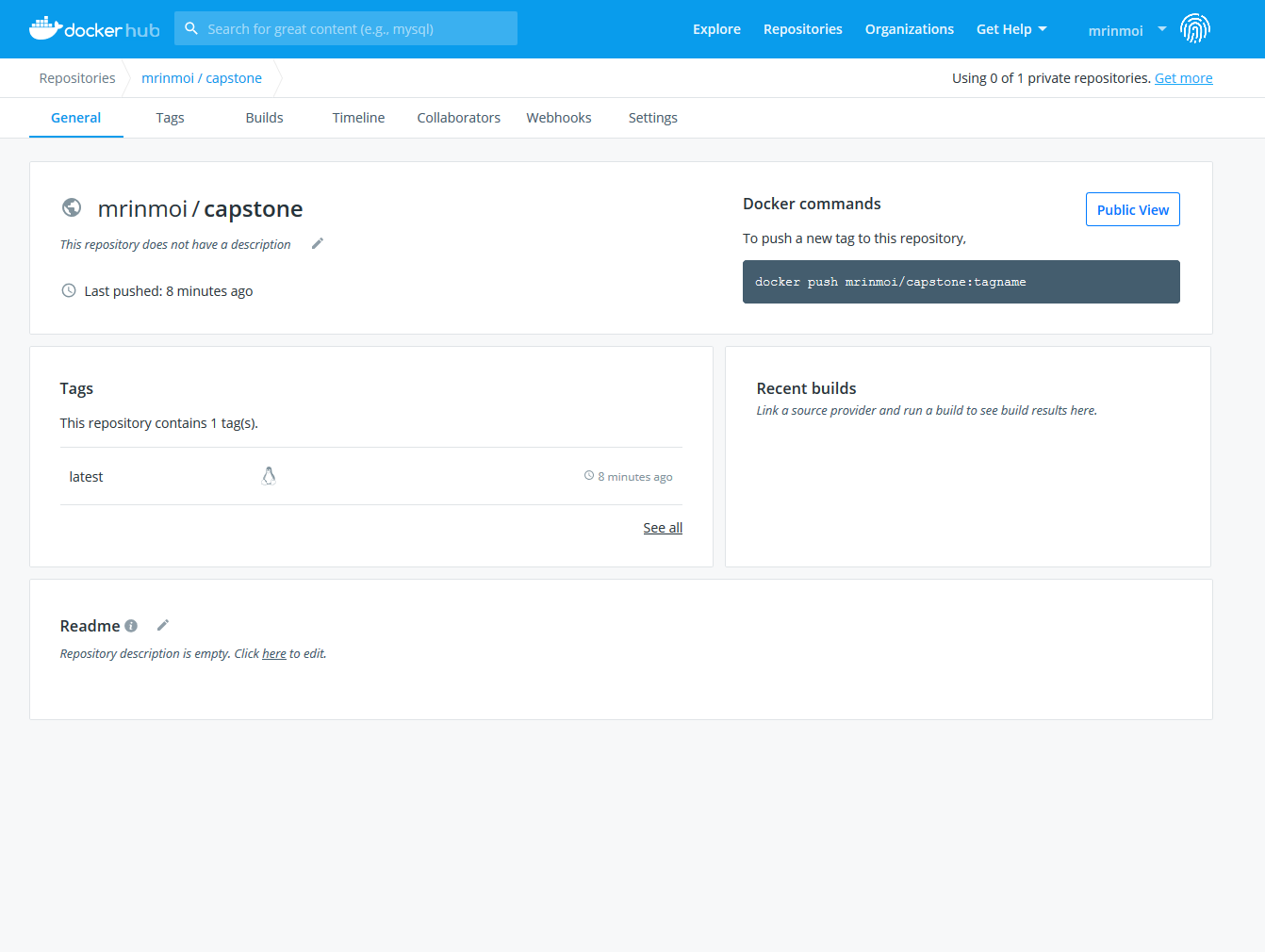Open the mrinmoi account dropdown arrow
The image size is (1265, 952).
1162,29
